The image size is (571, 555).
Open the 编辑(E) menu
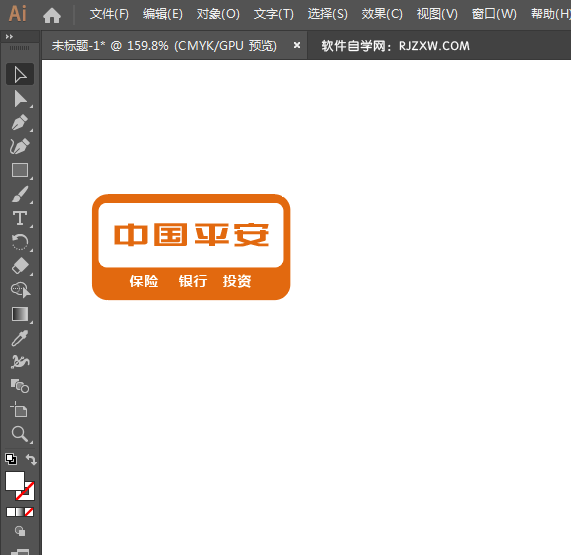pyautogui.click(x=163, y=14)
